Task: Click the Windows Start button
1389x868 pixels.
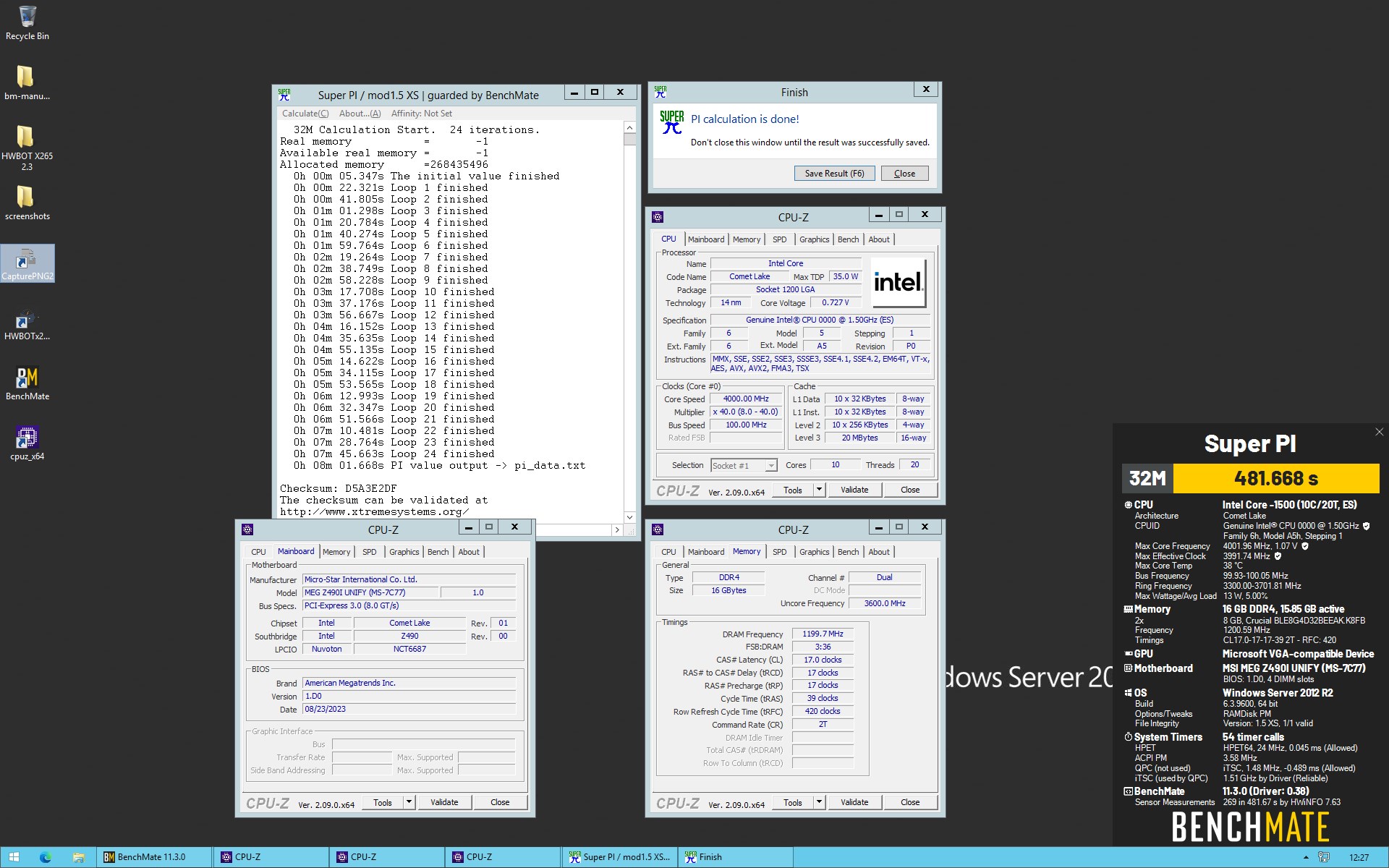Action: pyautogui.click(x=14, y=857)
